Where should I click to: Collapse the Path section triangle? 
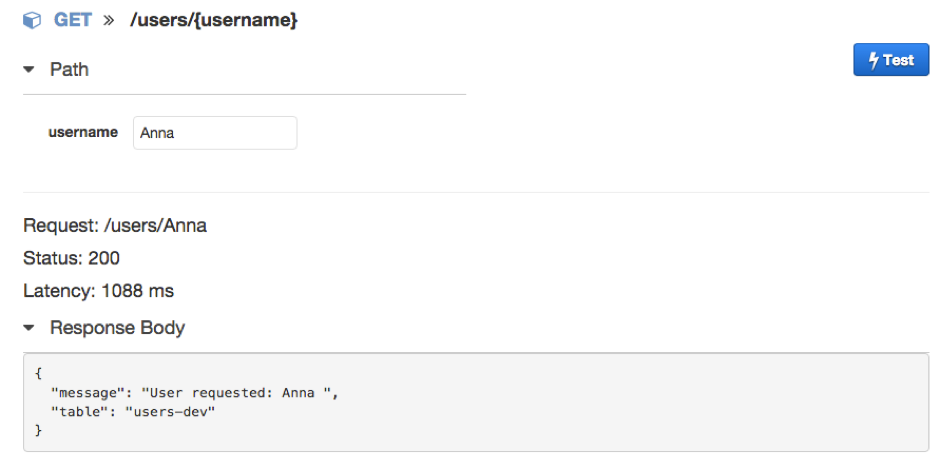(x=29, y=70)
